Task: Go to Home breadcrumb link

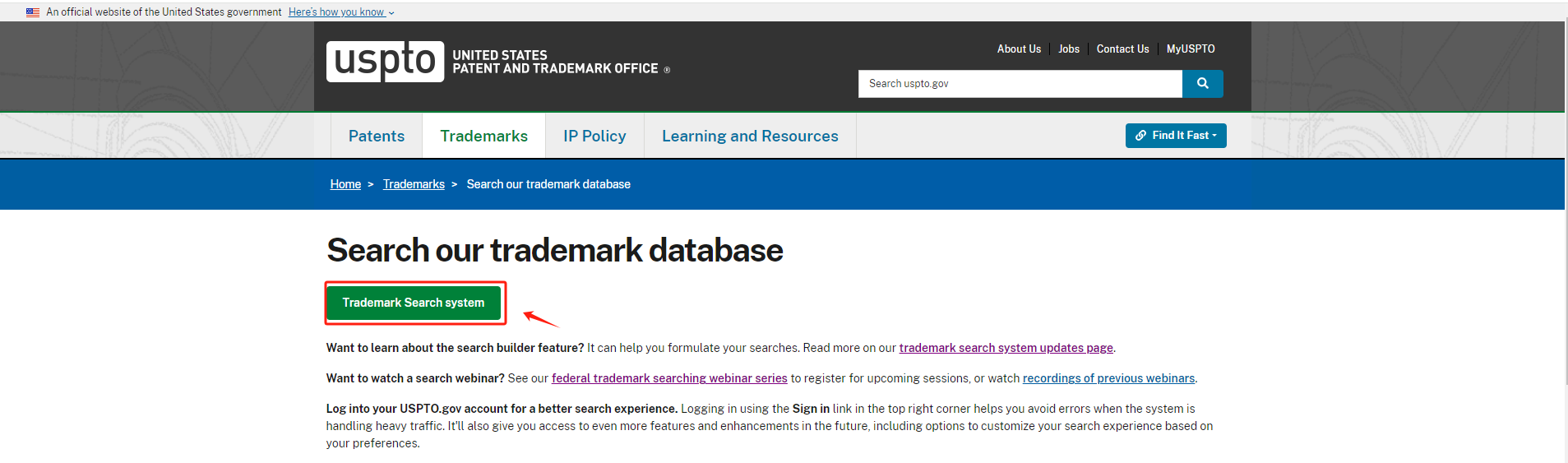Action: tap(345, 184)
